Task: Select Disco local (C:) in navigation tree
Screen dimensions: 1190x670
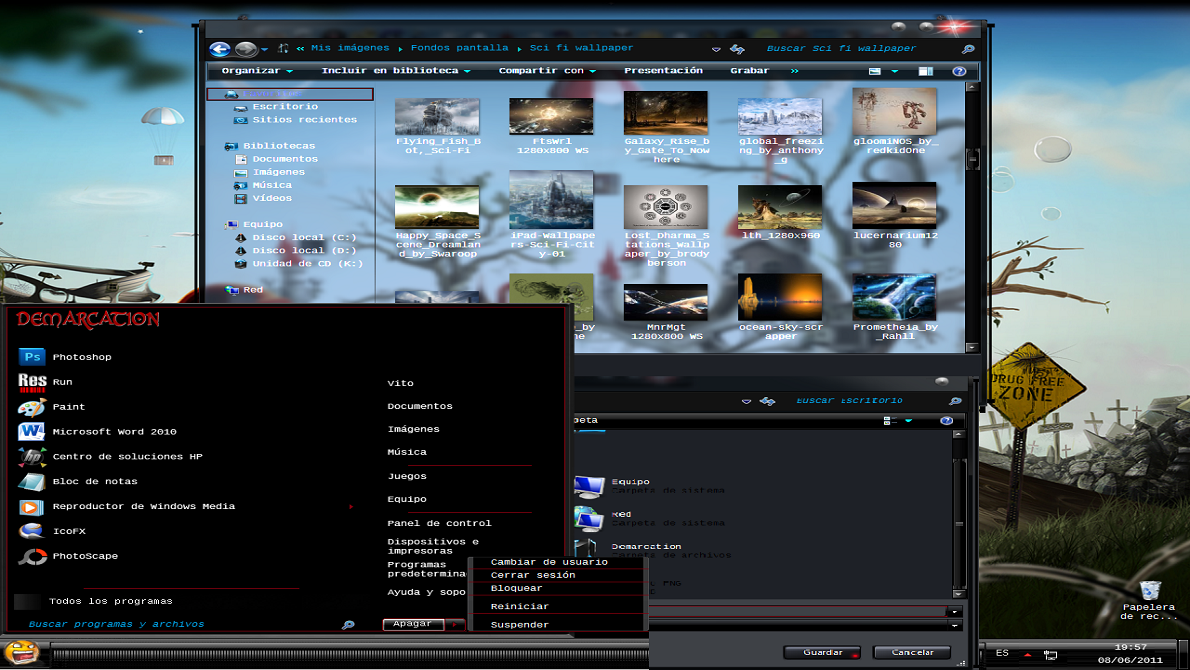Action: point(304,238)
